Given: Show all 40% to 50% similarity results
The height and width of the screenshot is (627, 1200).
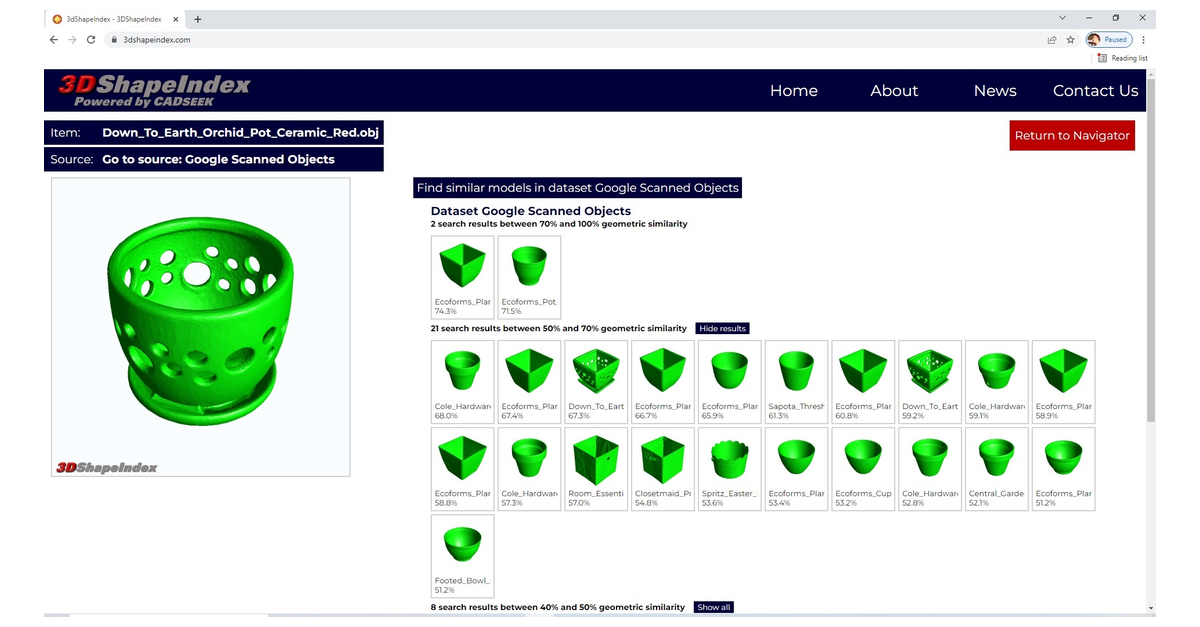Looking at the screenshot, I should pos(713,607).
